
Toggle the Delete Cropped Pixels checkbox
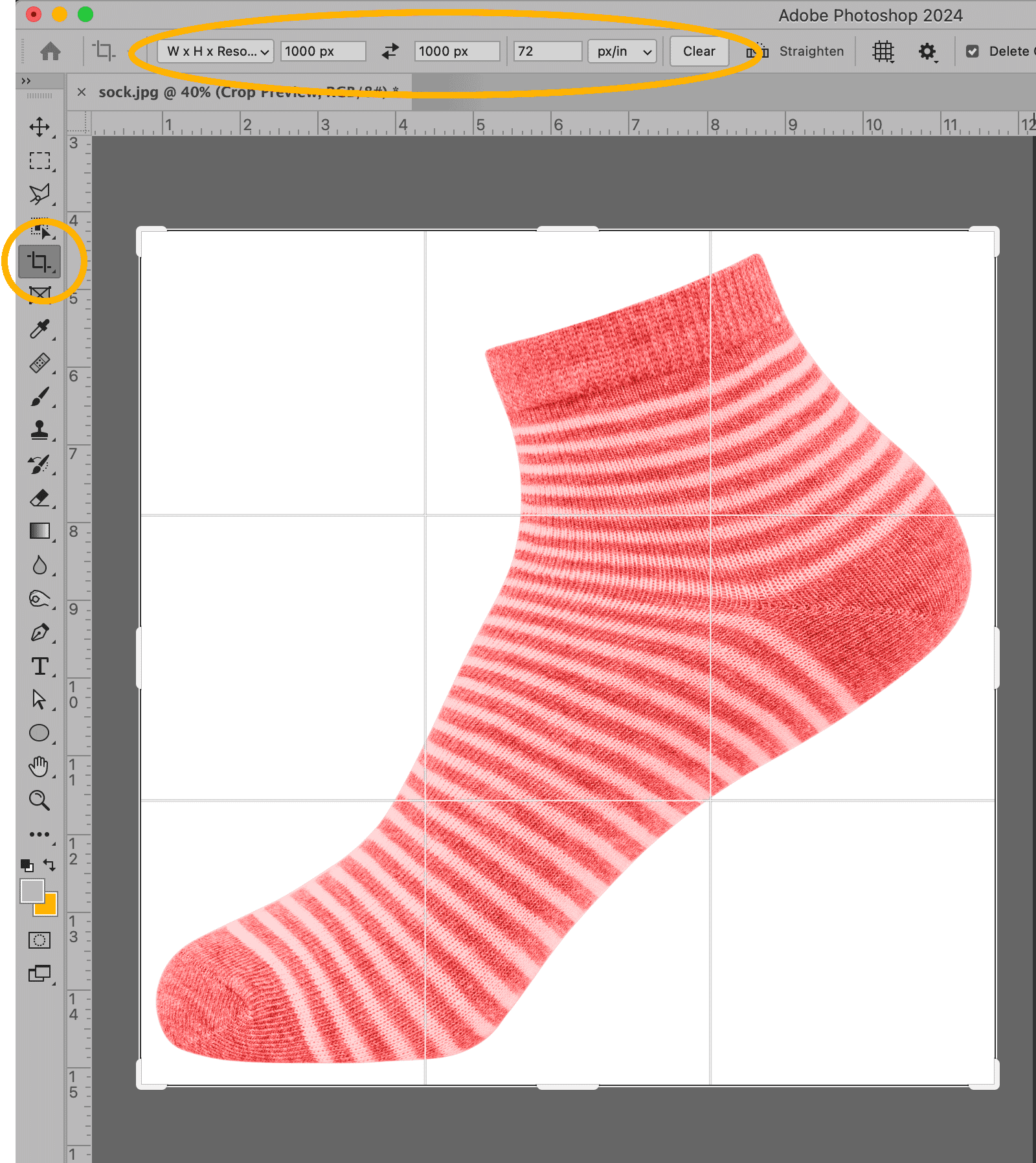(972, 51)
